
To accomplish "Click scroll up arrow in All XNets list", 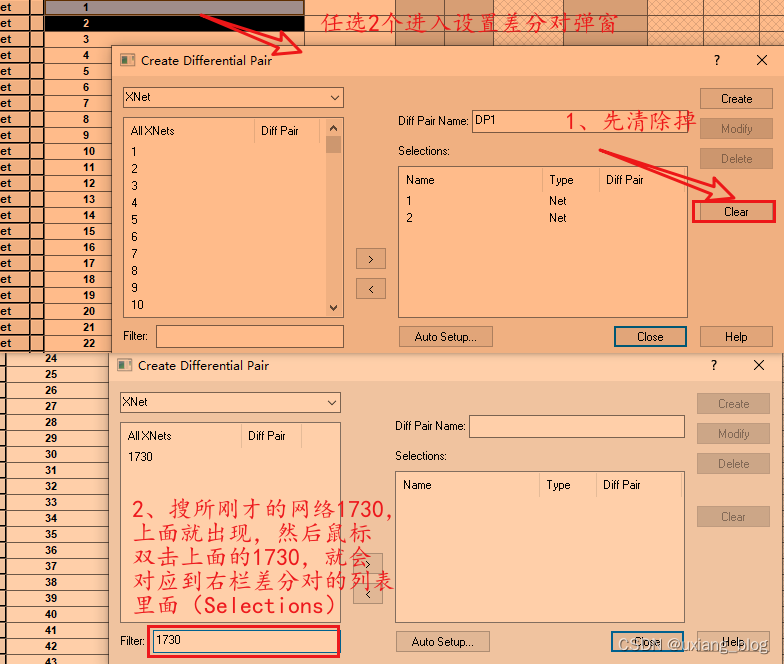I will 334,128.
